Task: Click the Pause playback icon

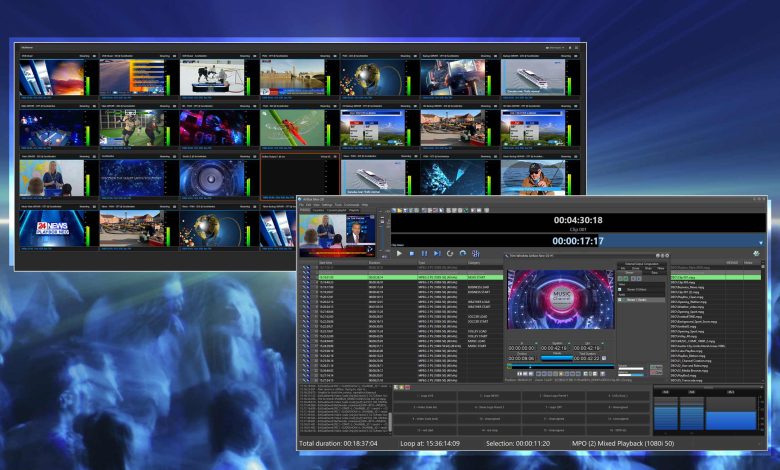Action: click(424, 254)
